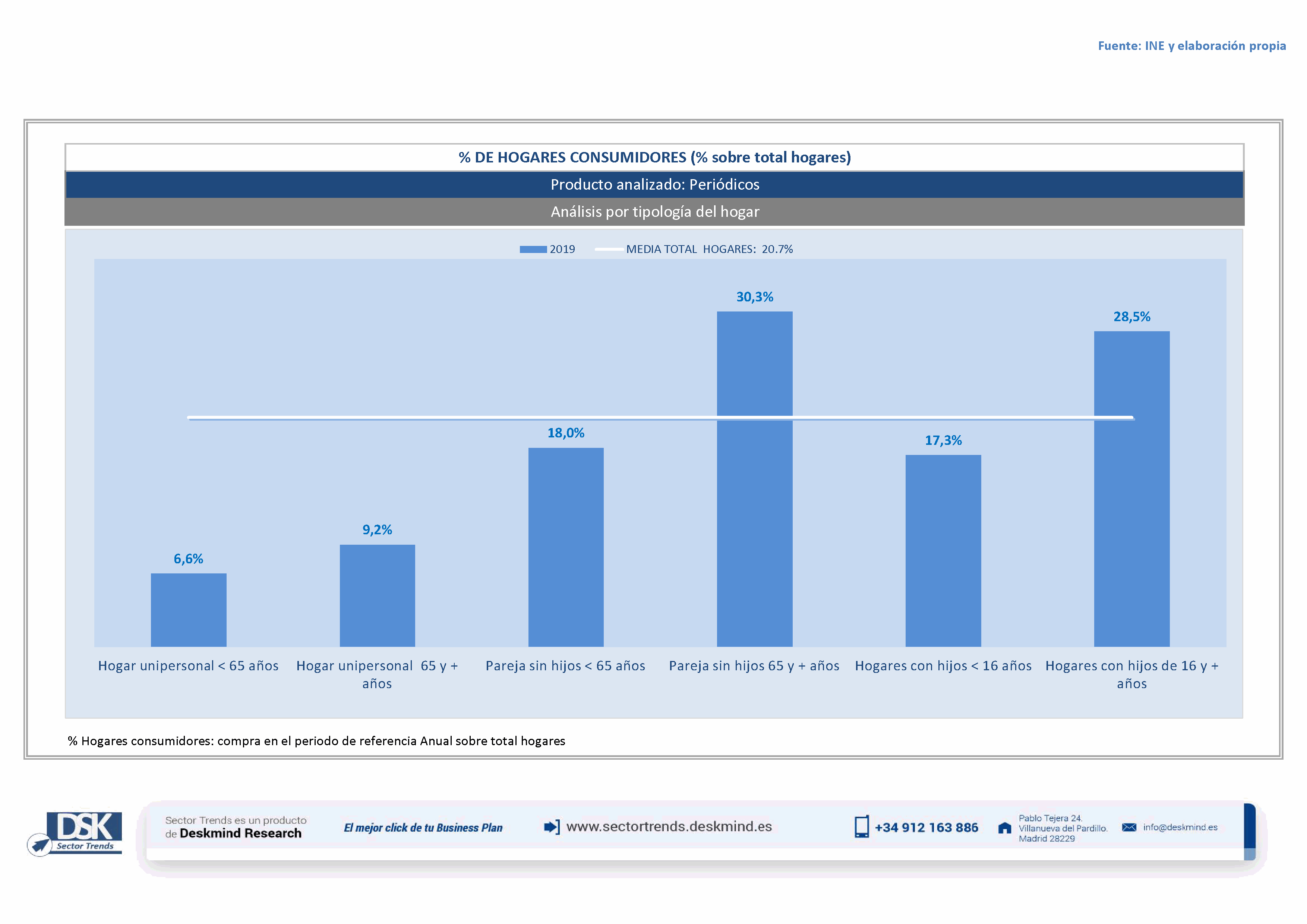Click the arrow icon before the website URL
Image resolution: width=1307 pixels, height=924 pixels.
coord(551,827)
